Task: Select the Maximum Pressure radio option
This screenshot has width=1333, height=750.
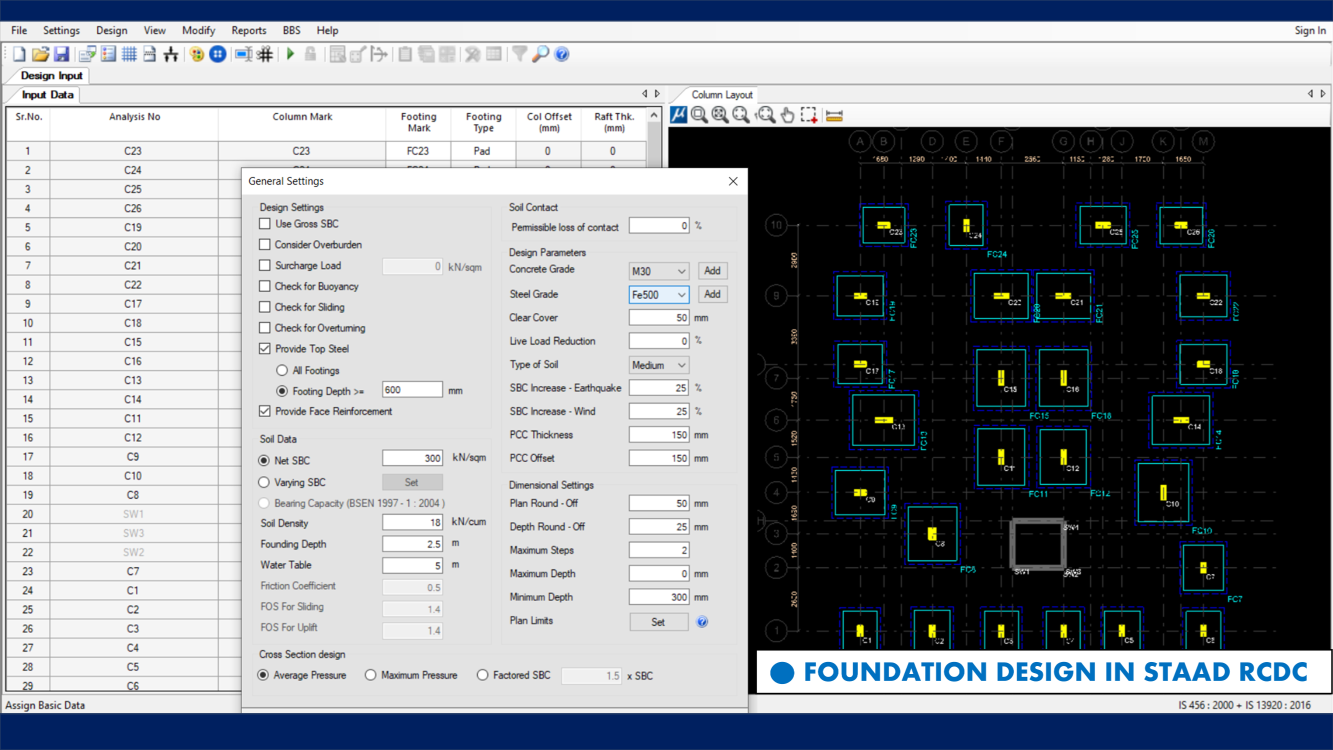Action: [371, 675]
